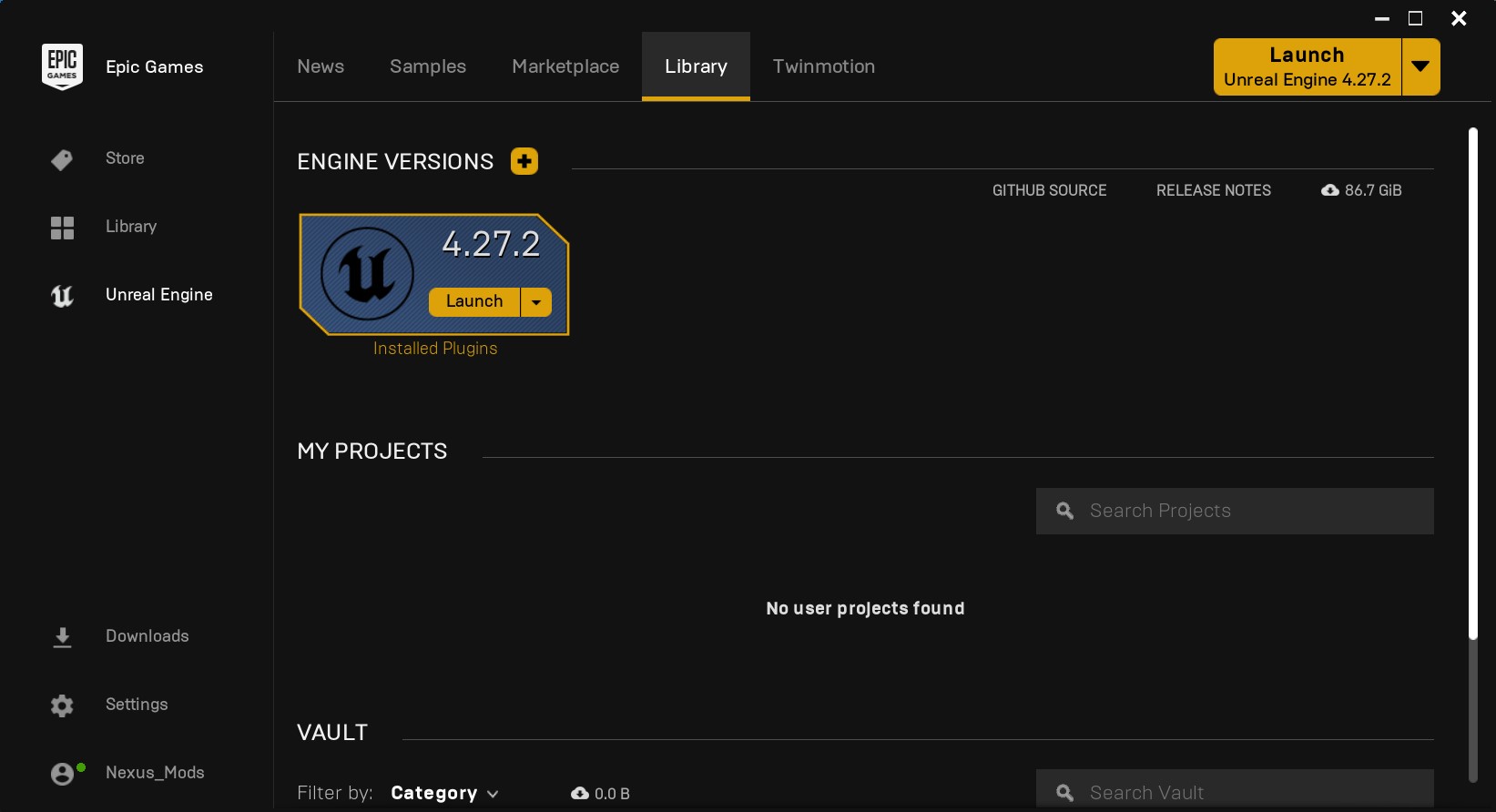Click the Unreal logo on 4.27.2 card

click(x=367, y=273)
